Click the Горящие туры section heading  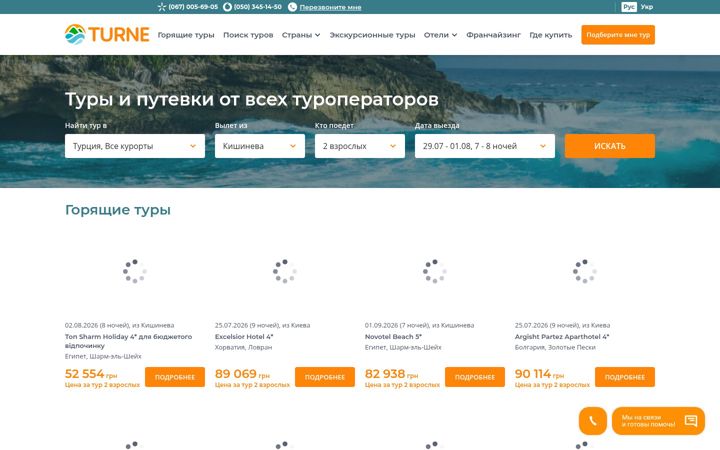tap(118, 210)
